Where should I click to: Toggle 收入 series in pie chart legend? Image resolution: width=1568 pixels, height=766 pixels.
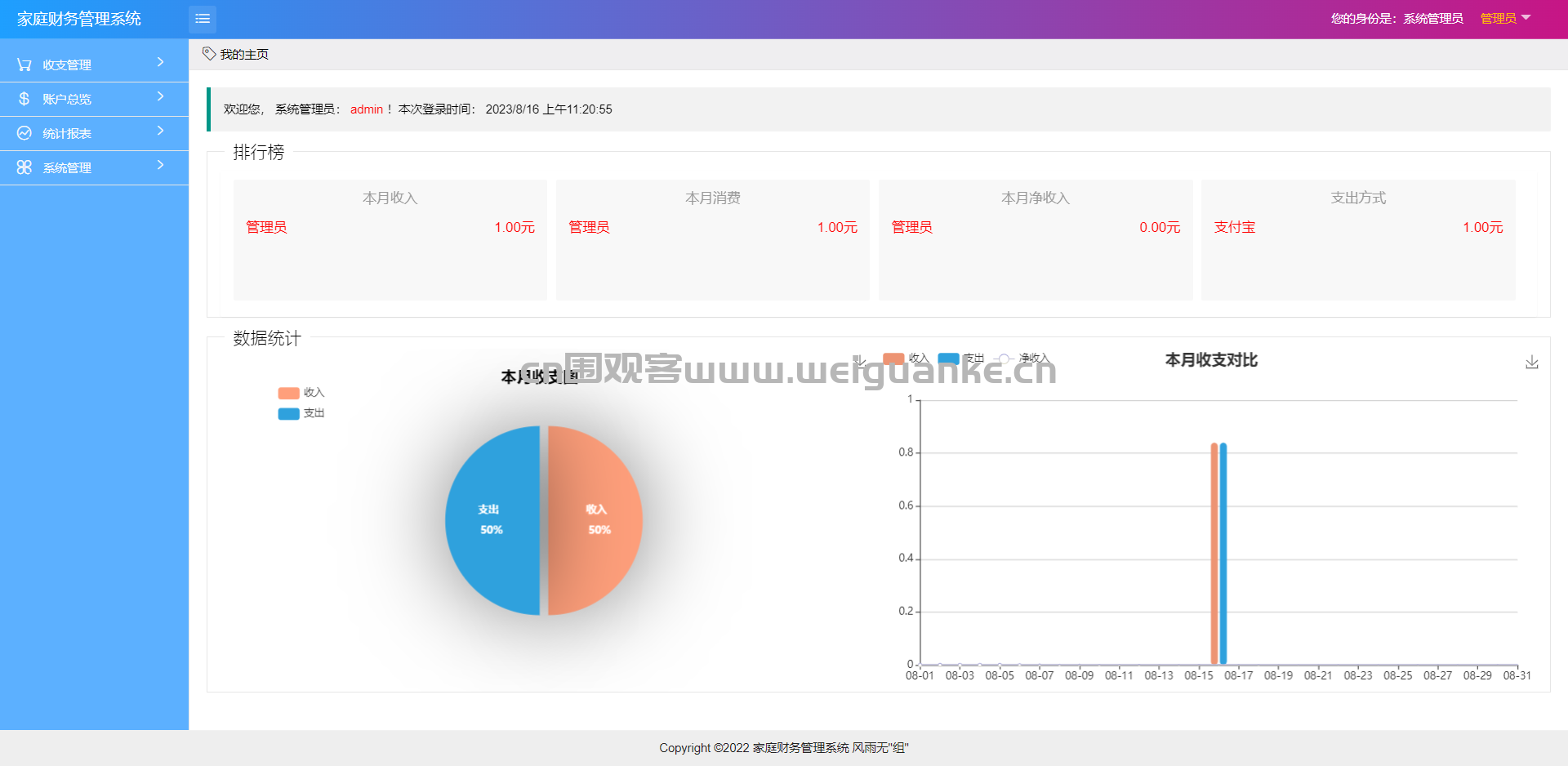(301, 393)
